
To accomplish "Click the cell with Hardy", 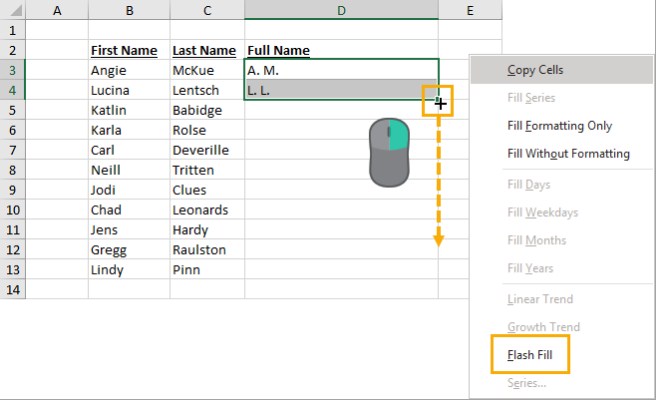I will [207, 230].
